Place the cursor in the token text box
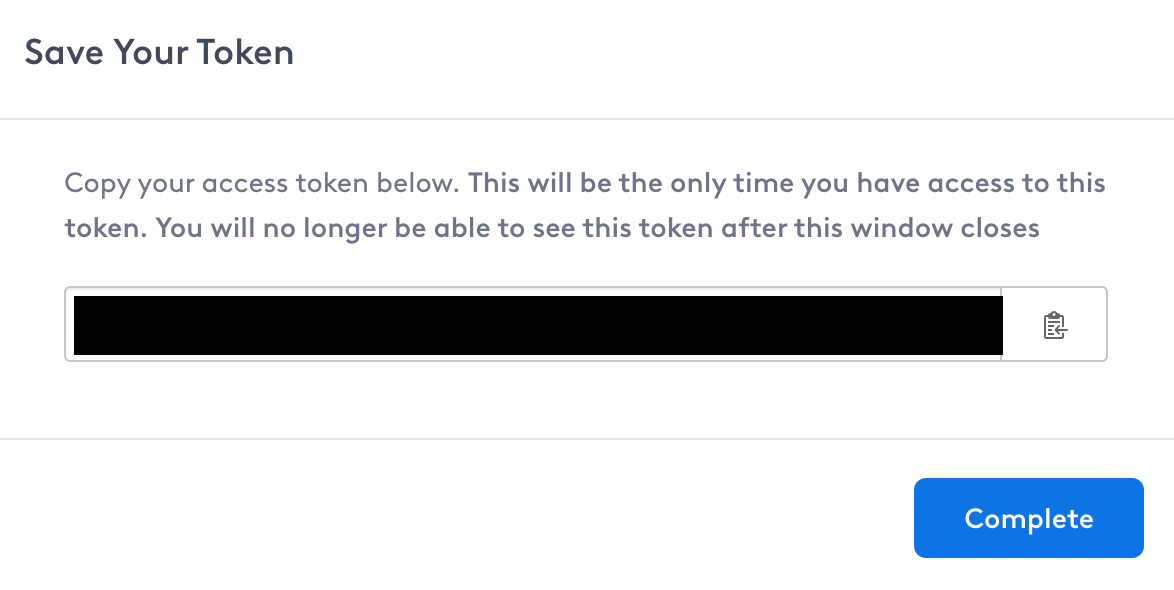 point(533,324)
